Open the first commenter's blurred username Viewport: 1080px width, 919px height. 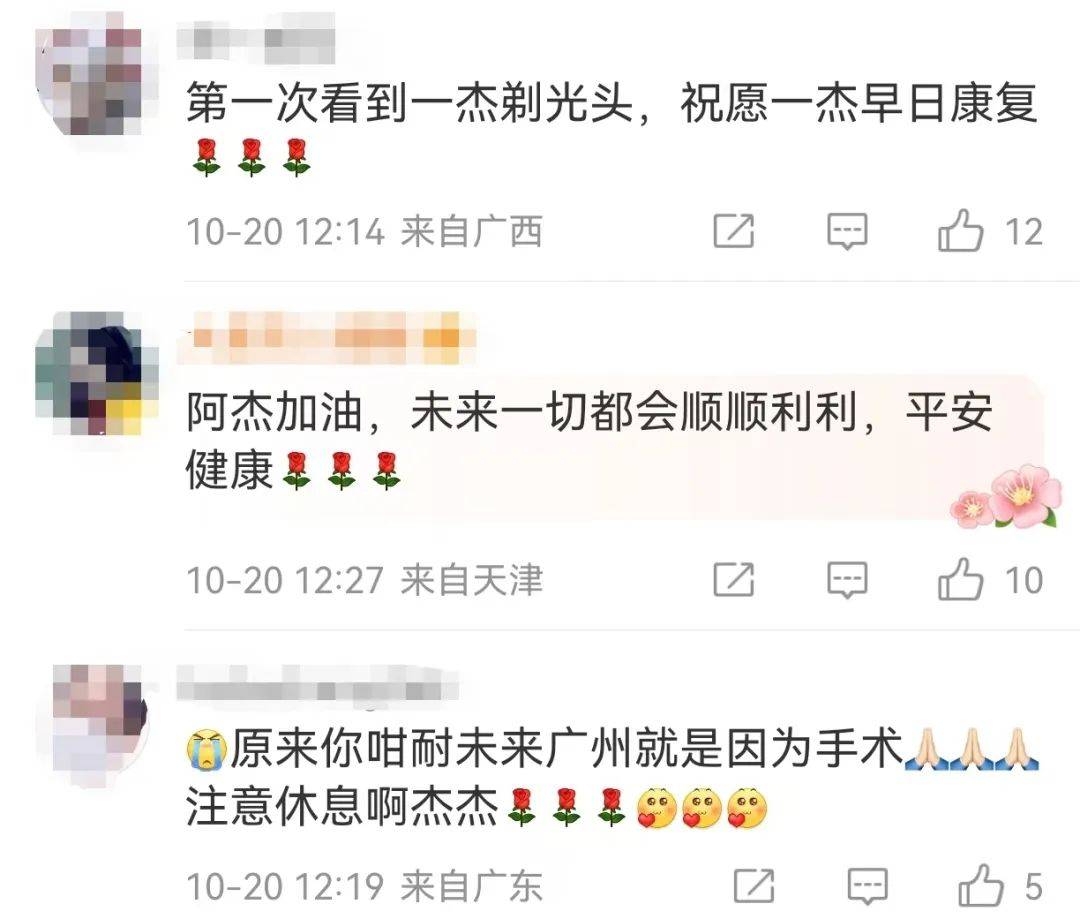(x=256, y=36)
